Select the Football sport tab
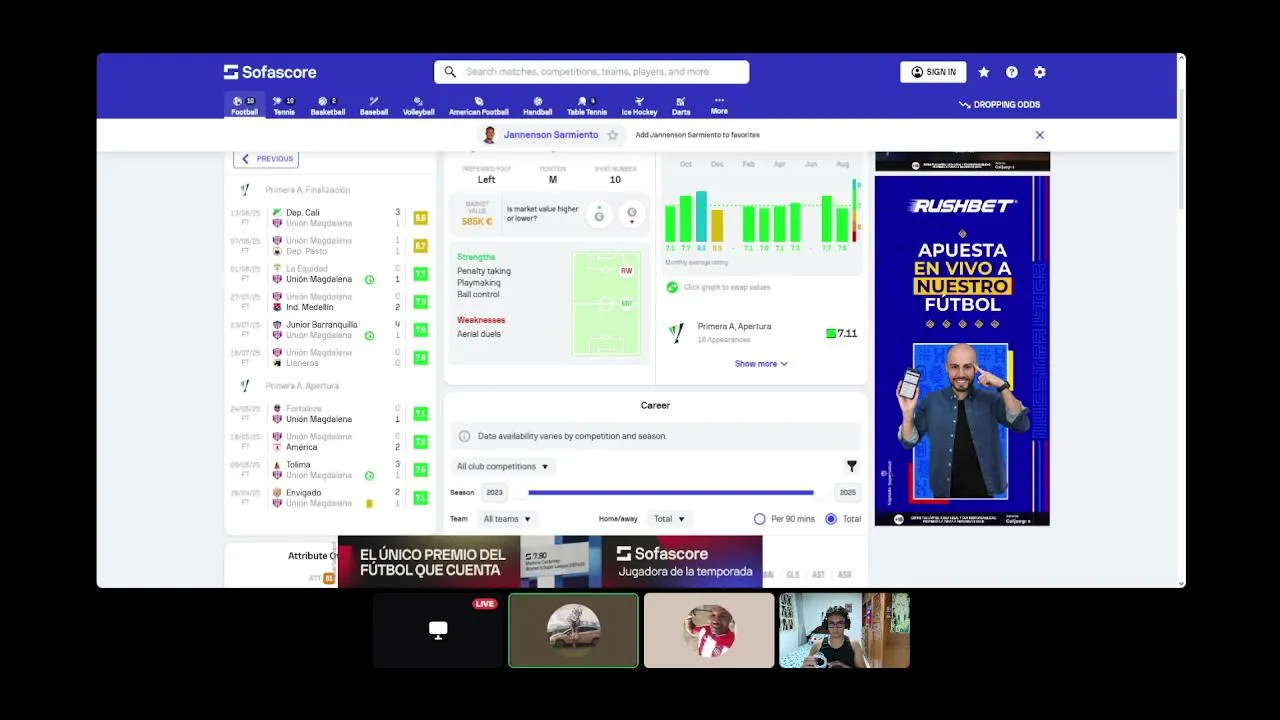The width and height of the screenshot is (1280, 720). click(x=244, y=106)
